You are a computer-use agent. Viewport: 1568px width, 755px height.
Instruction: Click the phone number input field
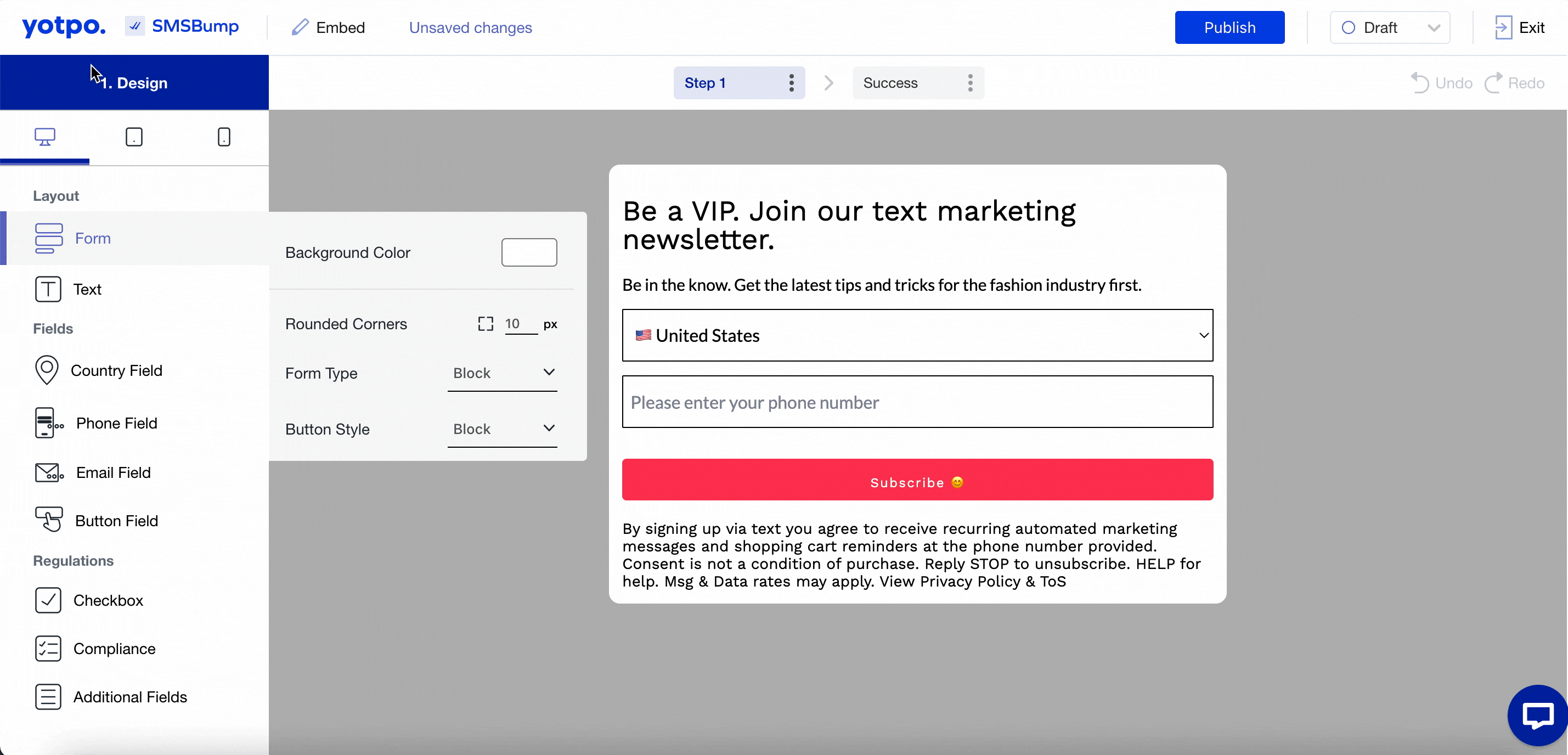(917, 402)
